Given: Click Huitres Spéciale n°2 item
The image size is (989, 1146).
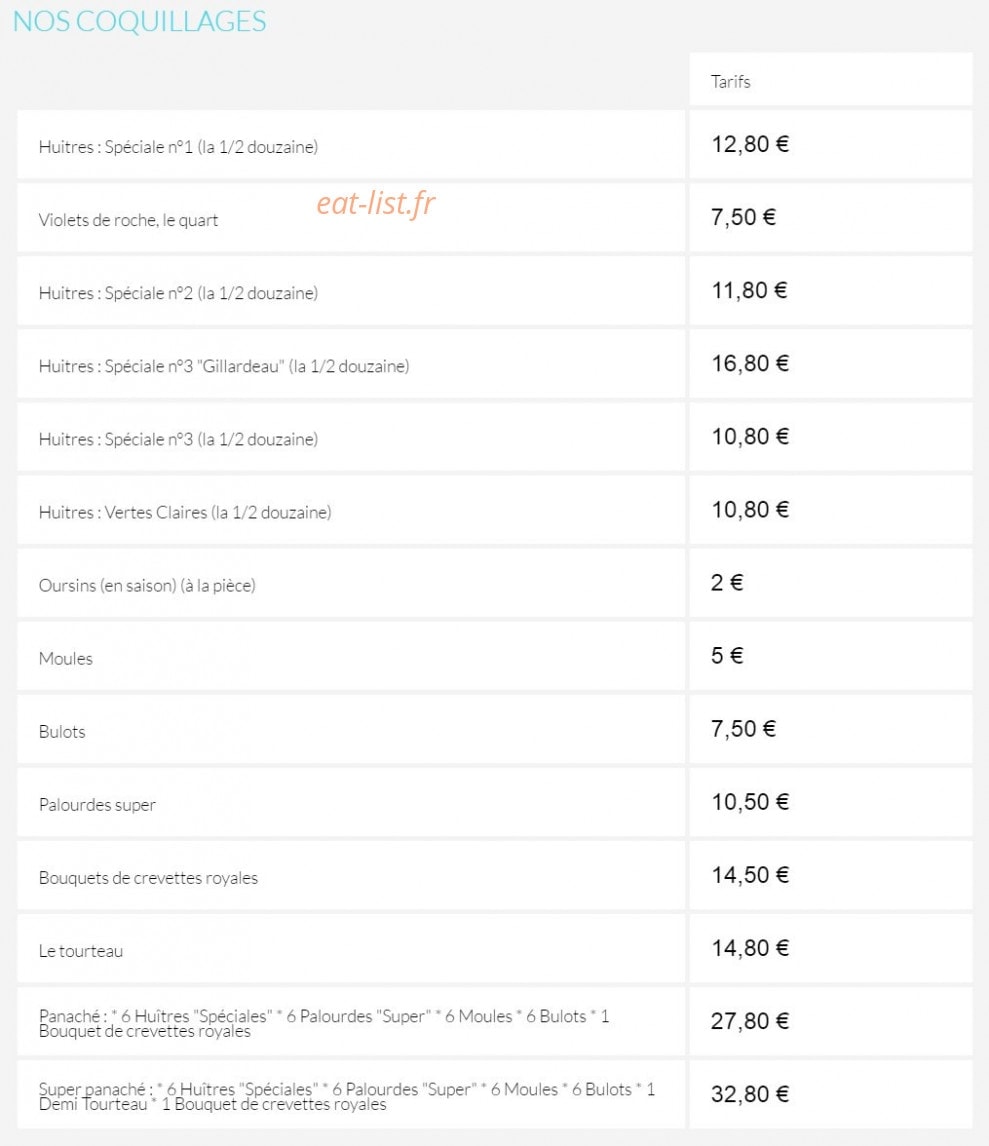Looking at the screenshot, I should [x=178, y=293].
